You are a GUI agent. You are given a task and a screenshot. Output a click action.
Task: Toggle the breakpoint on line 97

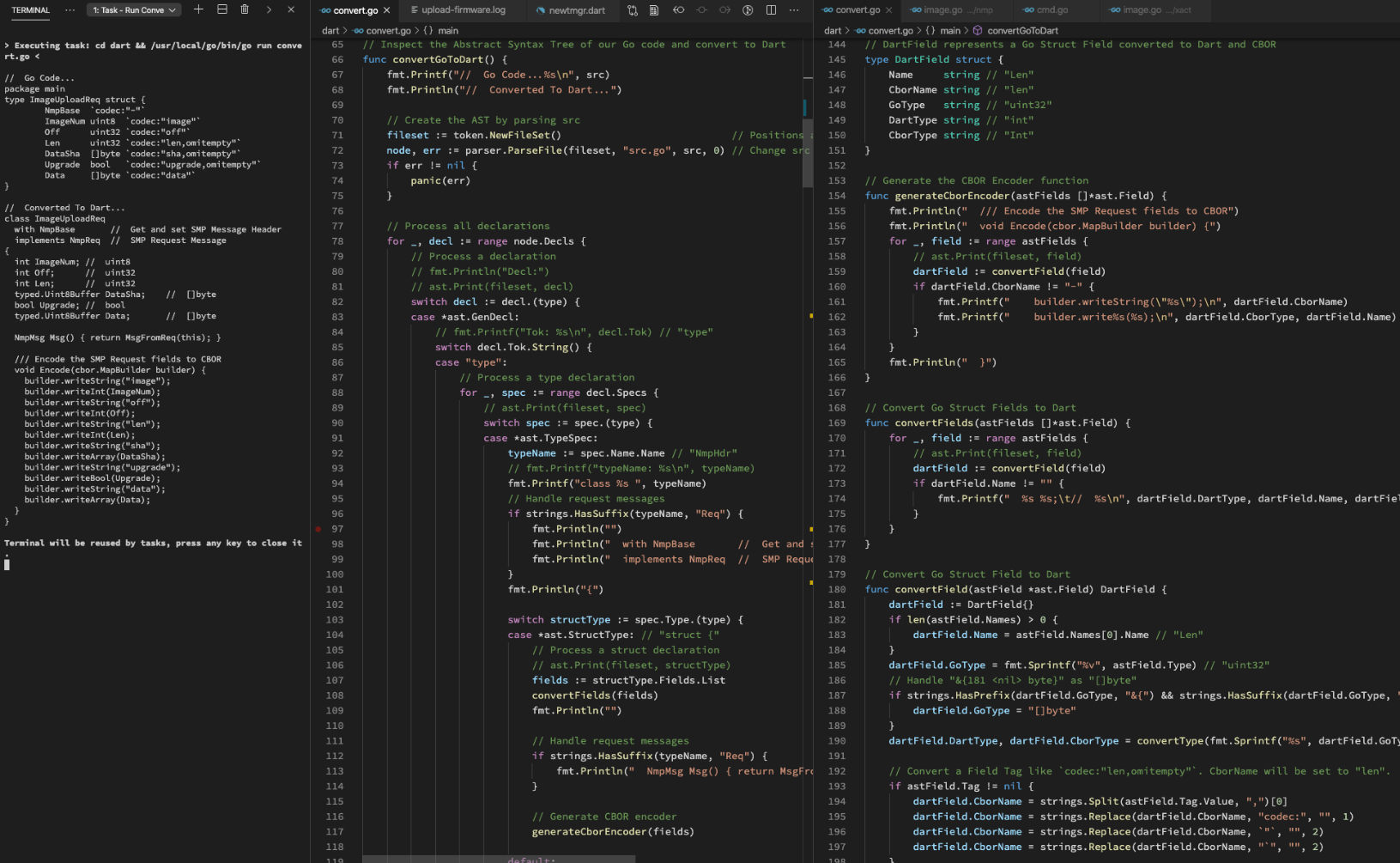318,529
